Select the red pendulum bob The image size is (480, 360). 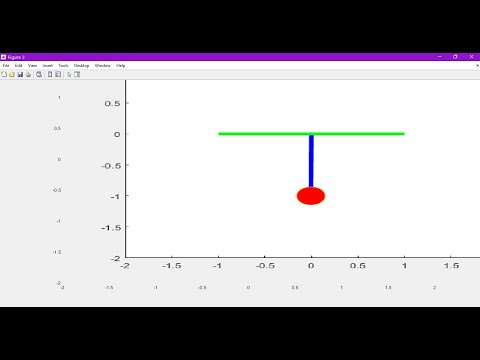[311, 196]
